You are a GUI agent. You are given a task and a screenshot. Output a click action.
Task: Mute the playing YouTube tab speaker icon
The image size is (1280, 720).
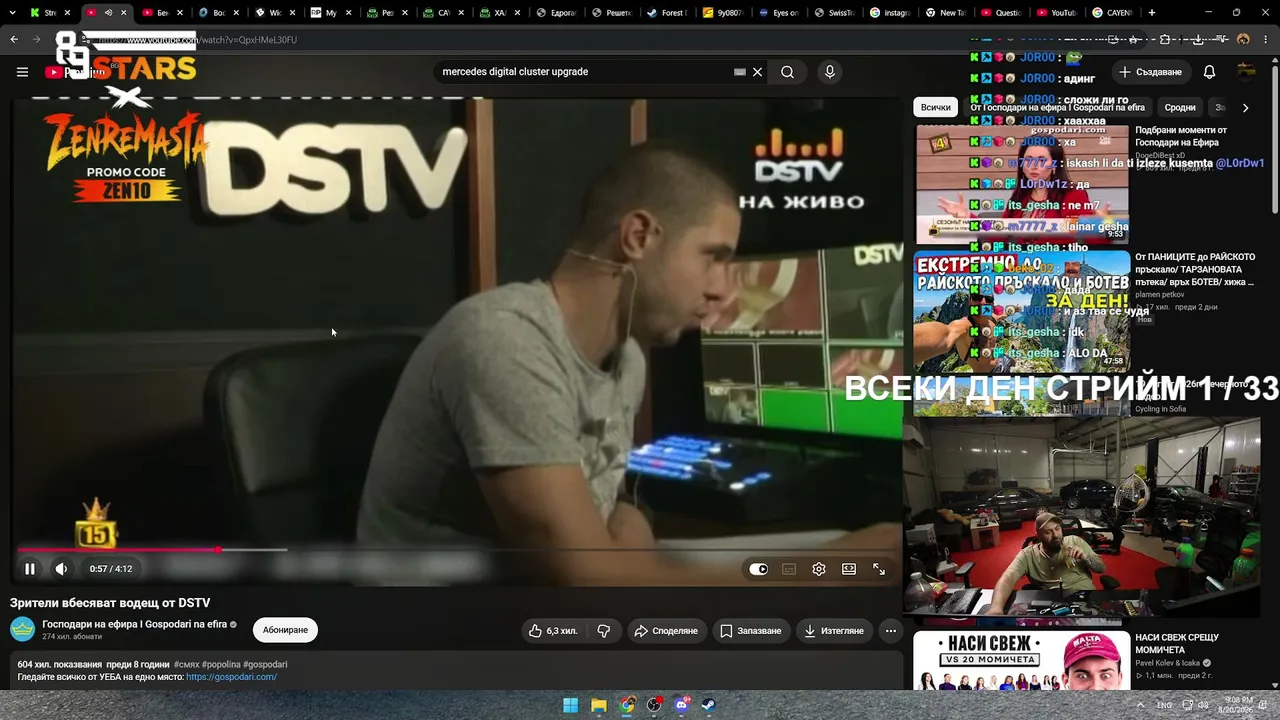coord(108,13)
